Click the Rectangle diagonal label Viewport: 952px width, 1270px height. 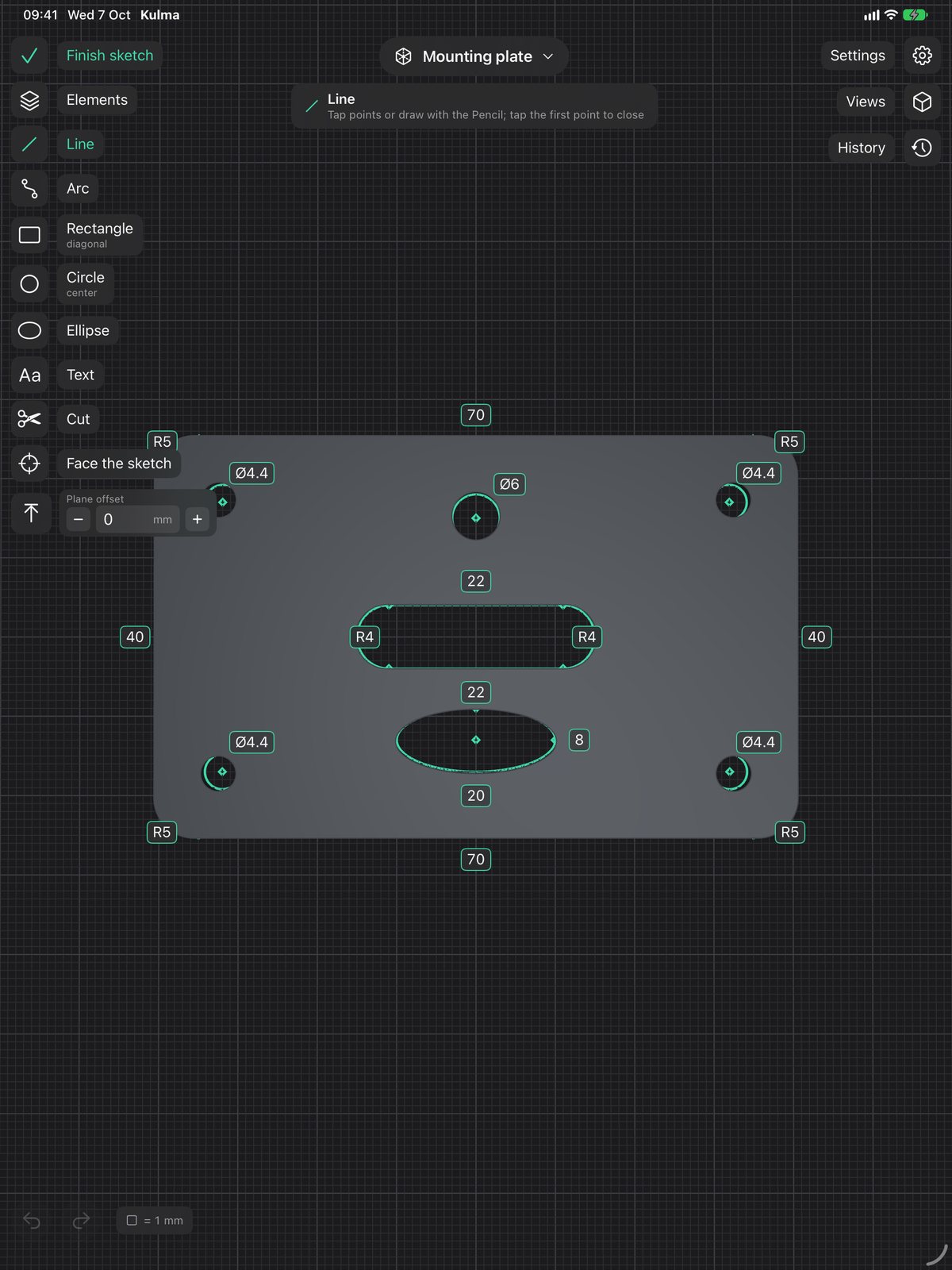(x=100, y=235)
